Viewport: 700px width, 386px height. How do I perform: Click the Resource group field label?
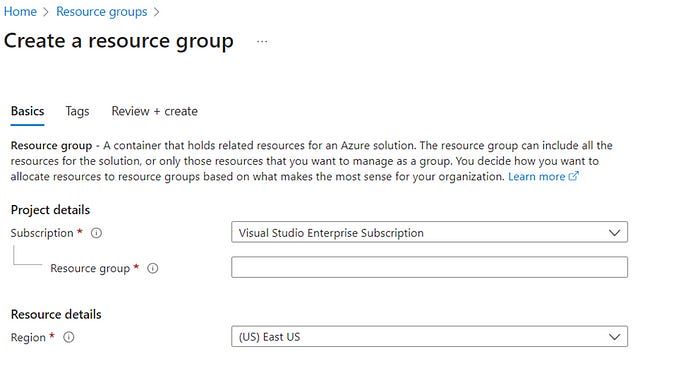coord(90,268)
